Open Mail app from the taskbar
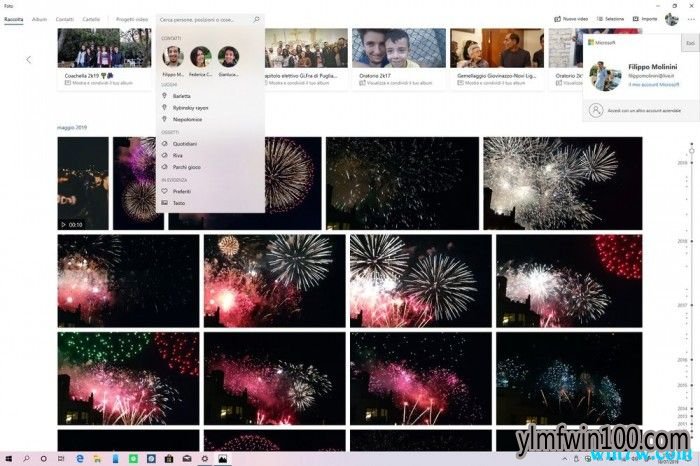Viewport: 700px width, 466px height. tap(187, 458)
